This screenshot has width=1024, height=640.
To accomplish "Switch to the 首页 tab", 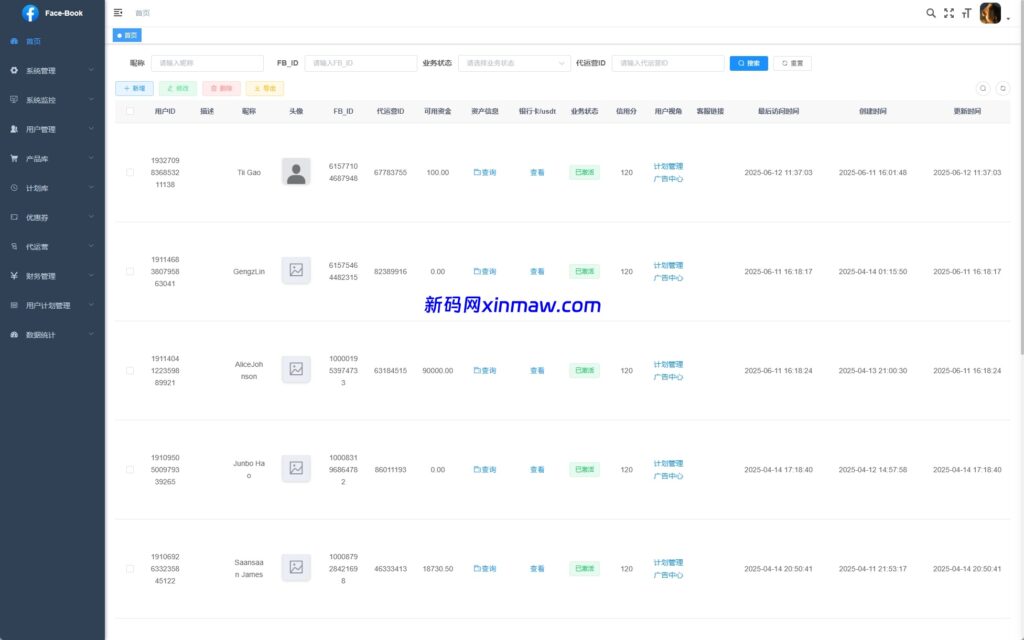I will tap(127, 34).
